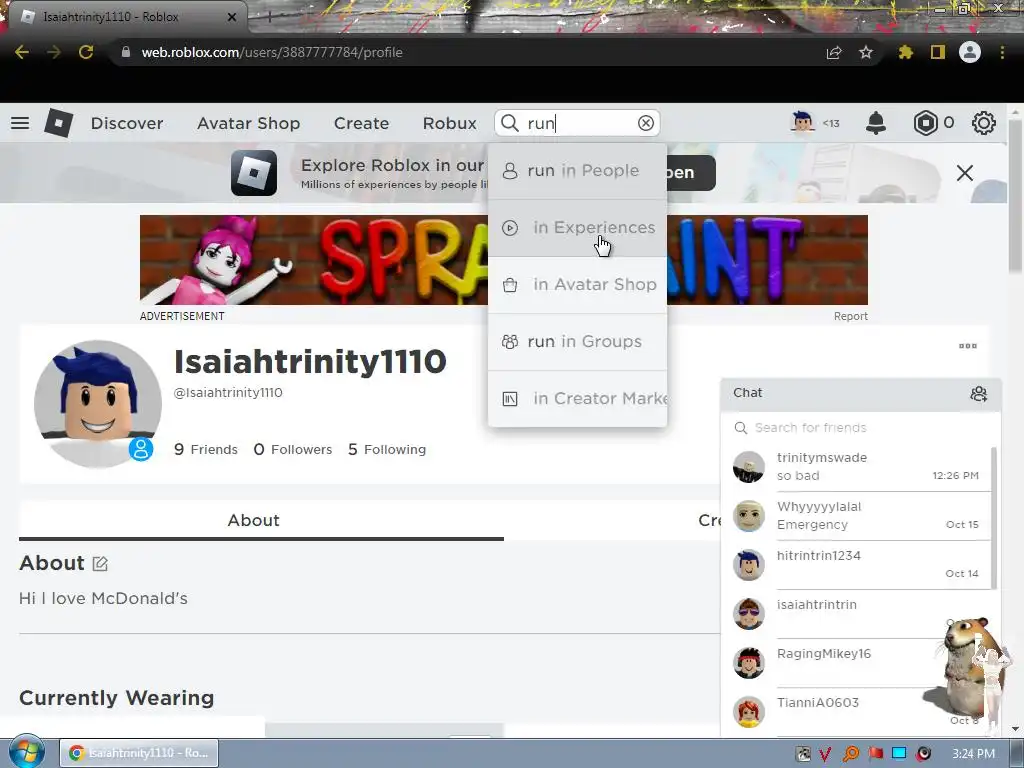Viewport: 1024px width, 768px height.
Task: Open browser extensions puzzle icon
Action: pyautogui.click(x=905, y=52)
